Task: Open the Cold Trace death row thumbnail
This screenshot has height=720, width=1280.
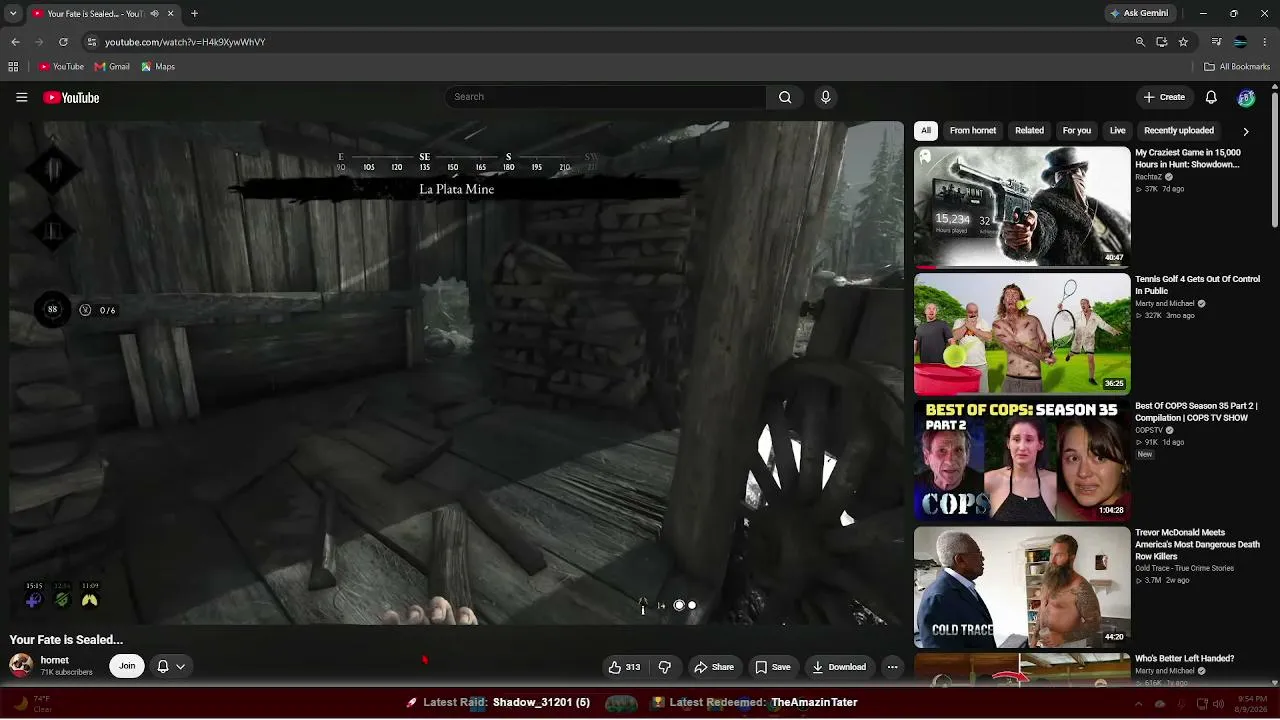Action: click(x=1022, y=587)
